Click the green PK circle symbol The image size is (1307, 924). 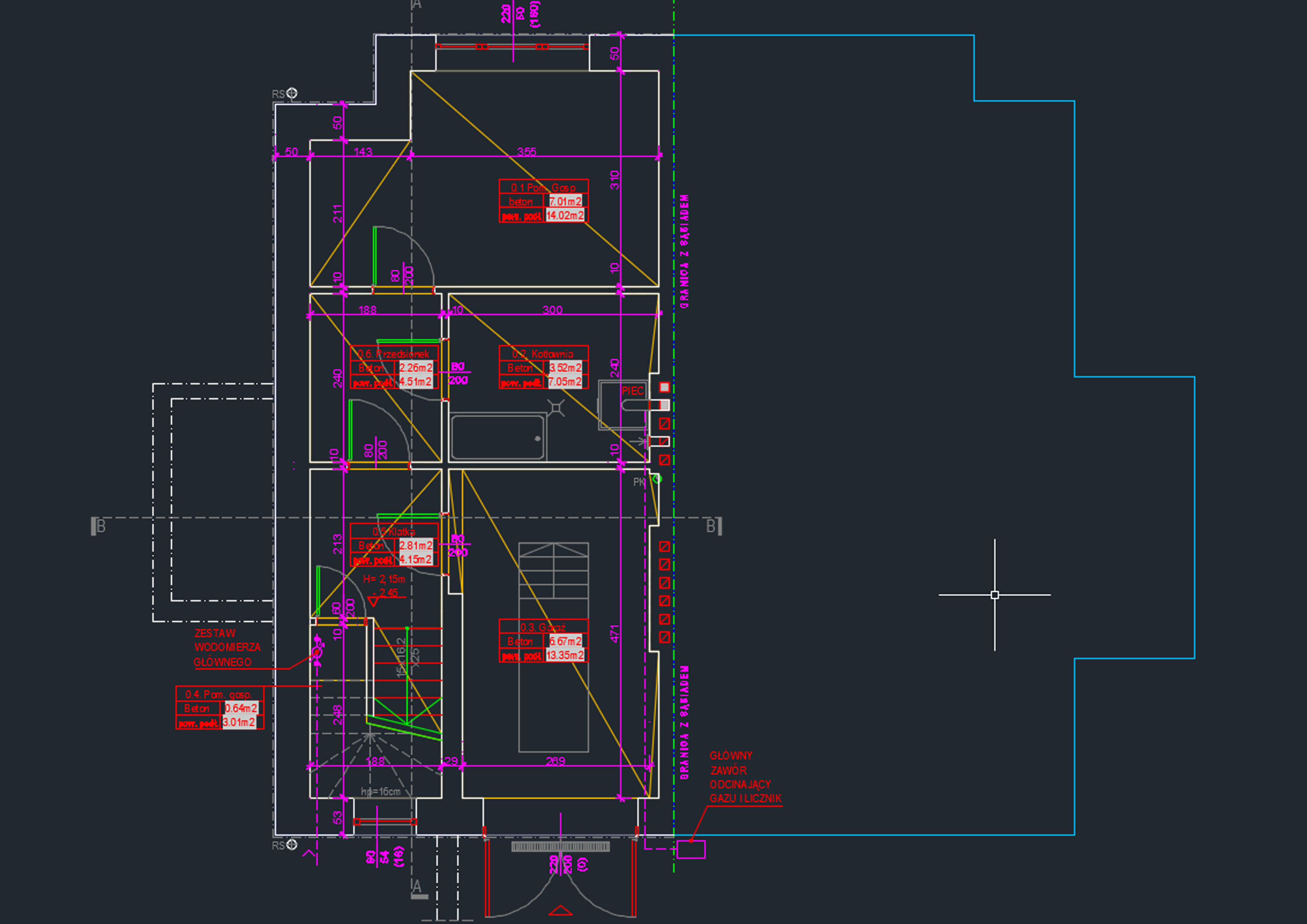pyautogui.click(x=657, y=479)
